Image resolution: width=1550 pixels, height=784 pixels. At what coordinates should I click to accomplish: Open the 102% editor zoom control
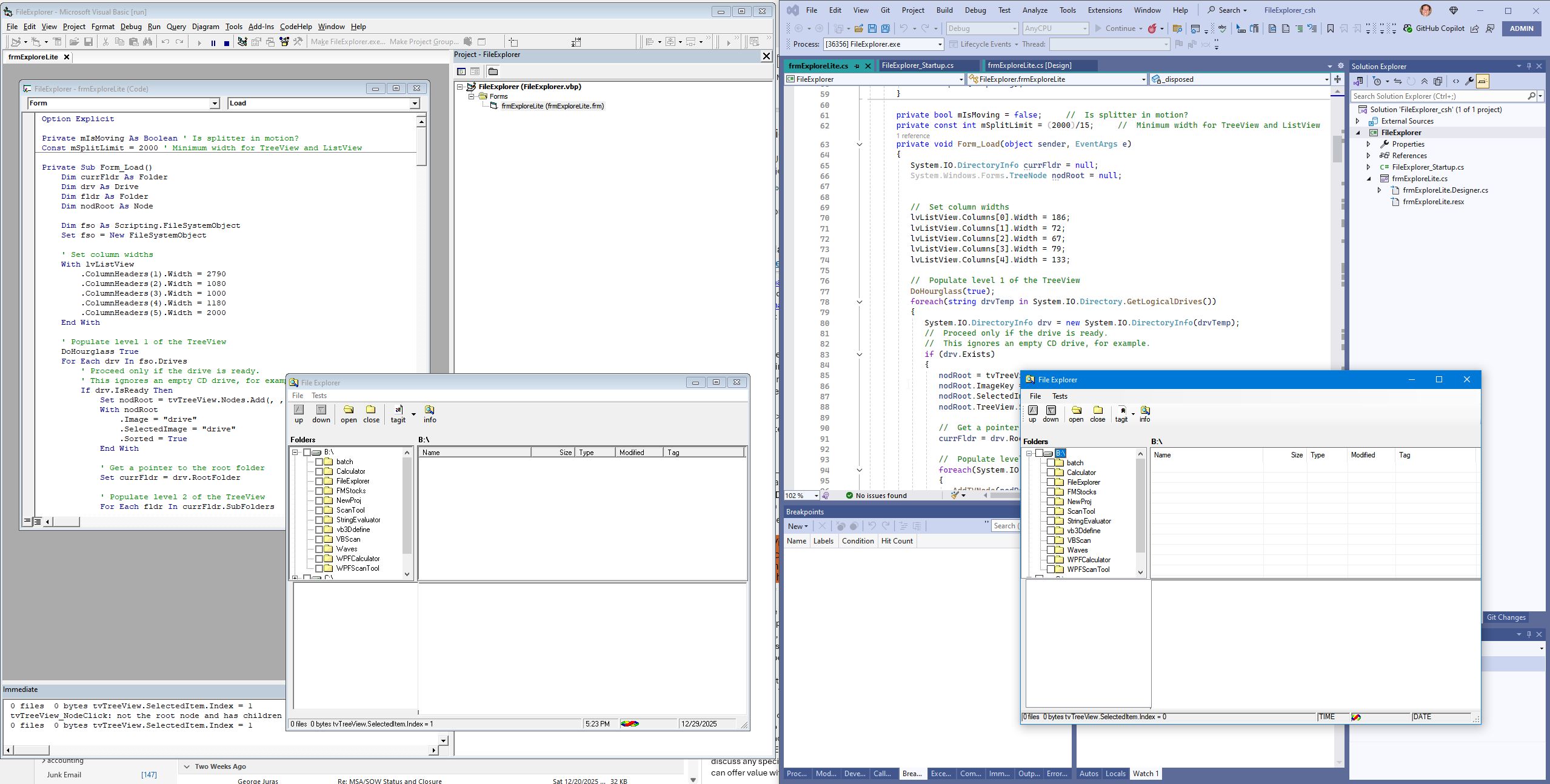coord(800,495)
